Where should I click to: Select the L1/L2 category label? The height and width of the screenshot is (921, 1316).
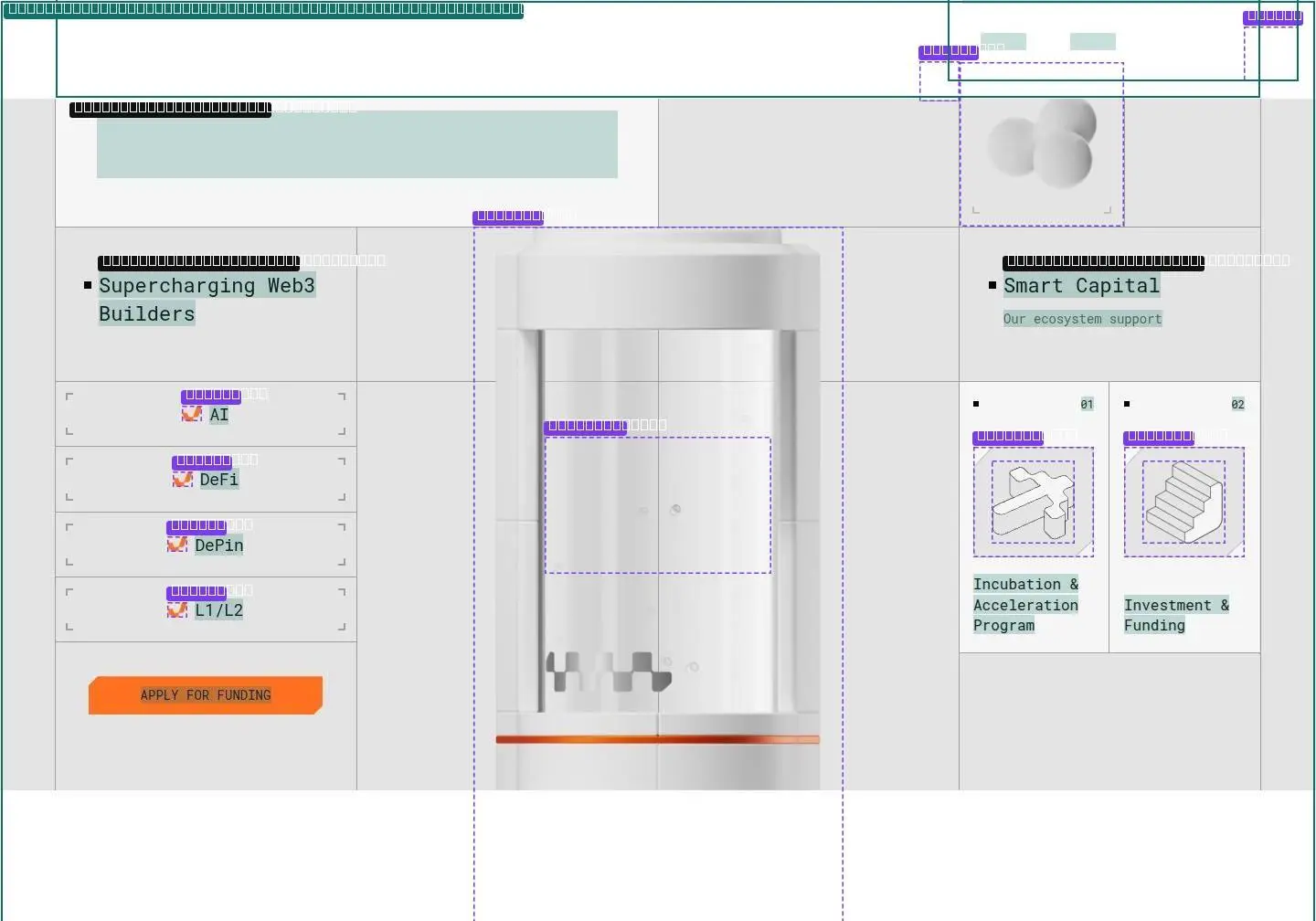tap(219, 610)
